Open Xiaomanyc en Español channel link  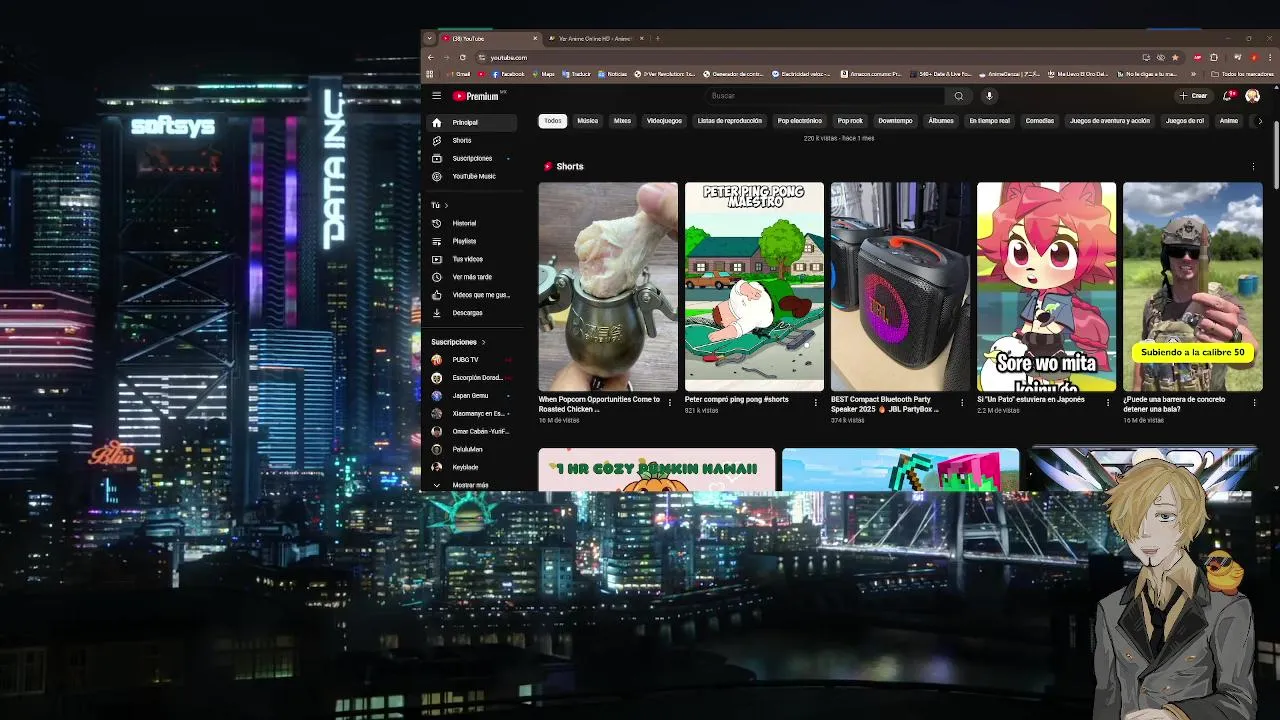tap(473, 413)
